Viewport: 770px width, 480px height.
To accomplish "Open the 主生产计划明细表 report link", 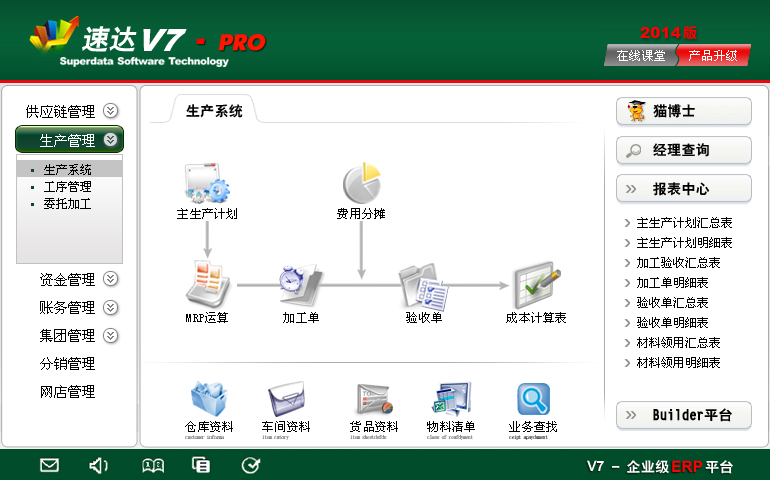I will [x=684, y=243].
